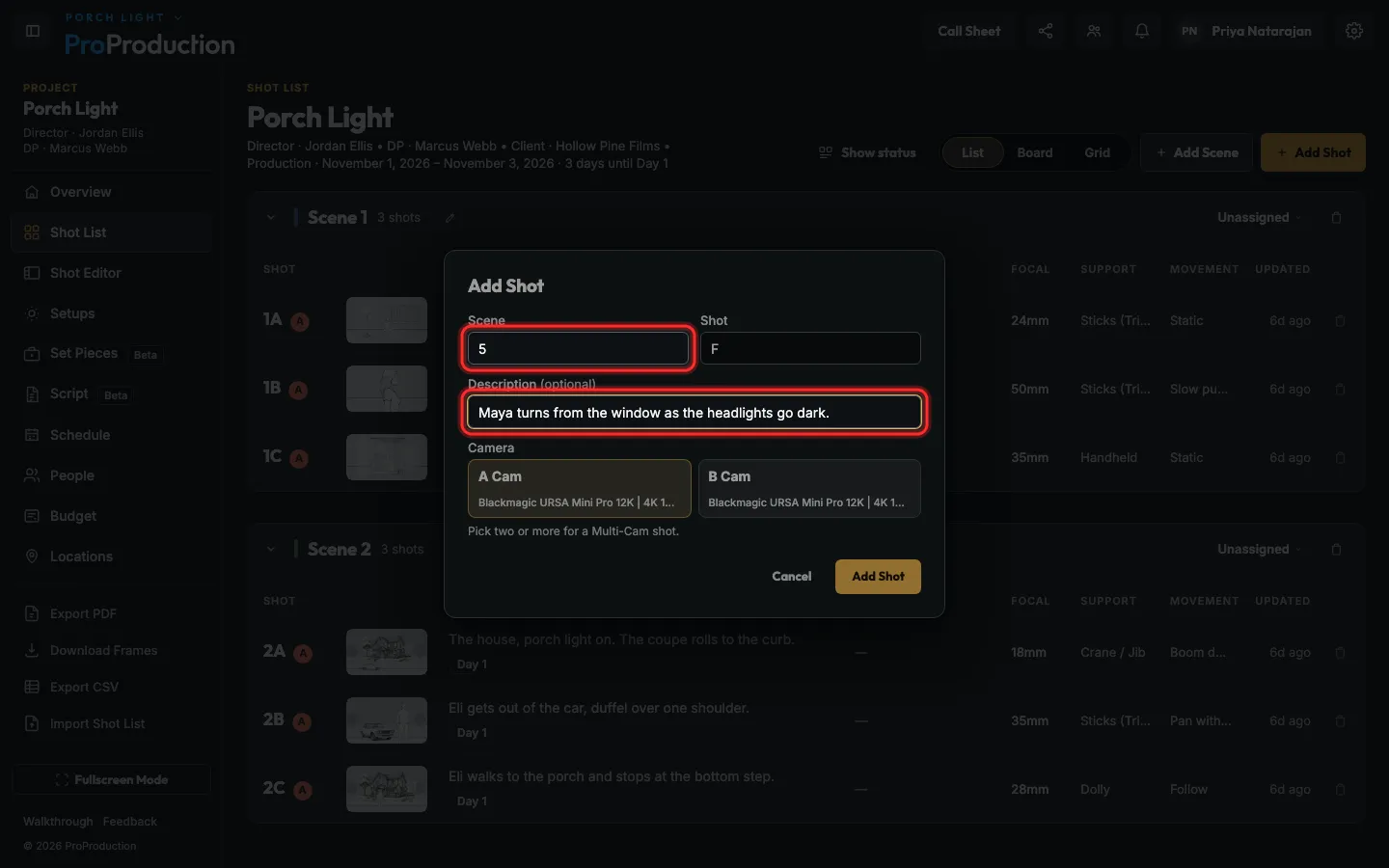This screenshot has width=1389, height=868.
Task: Delete shot 2B using its trash icon
Action: [x=1340, y=721]
